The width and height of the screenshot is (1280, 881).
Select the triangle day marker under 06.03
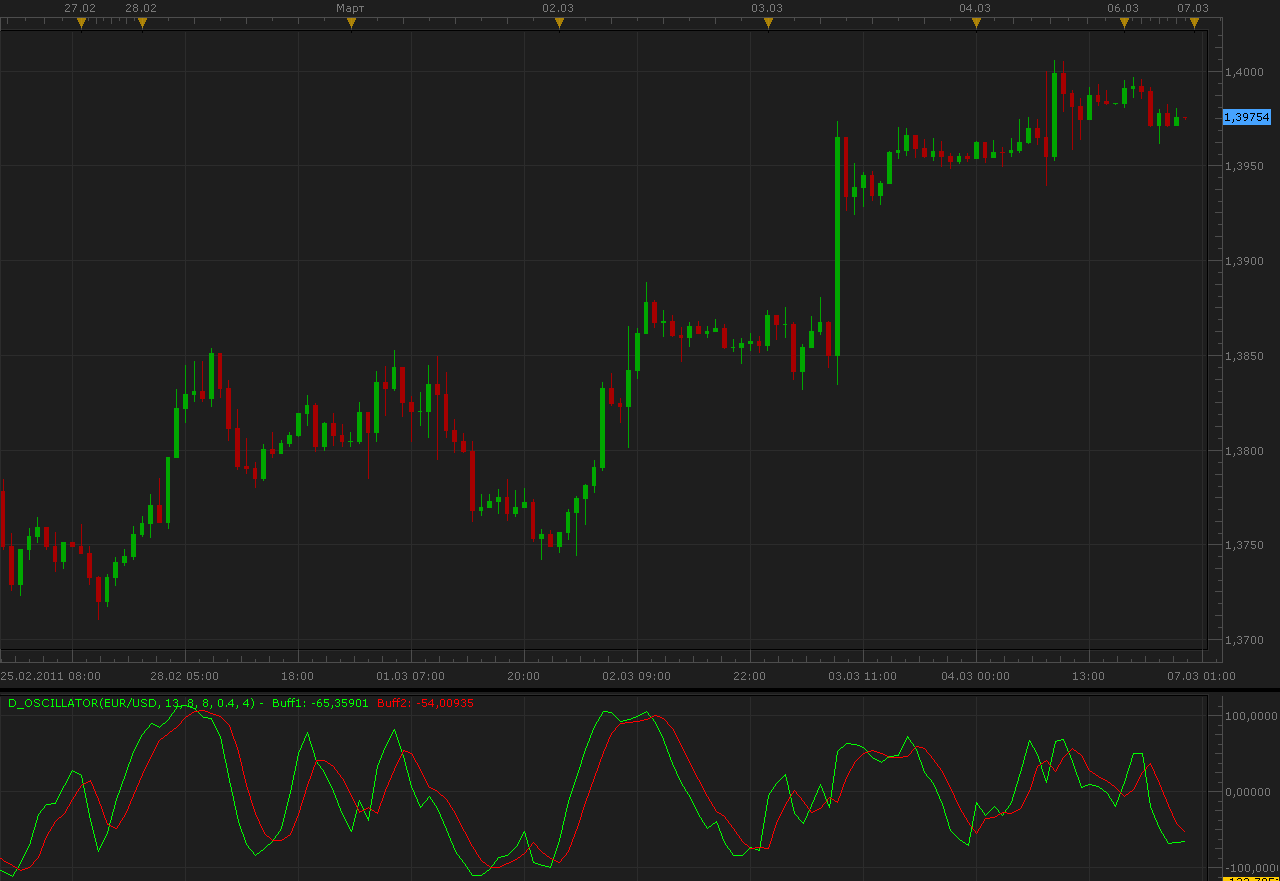1124,23
